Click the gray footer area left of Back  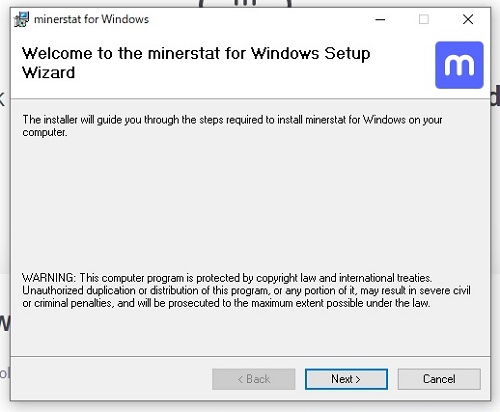click(110, 379)
